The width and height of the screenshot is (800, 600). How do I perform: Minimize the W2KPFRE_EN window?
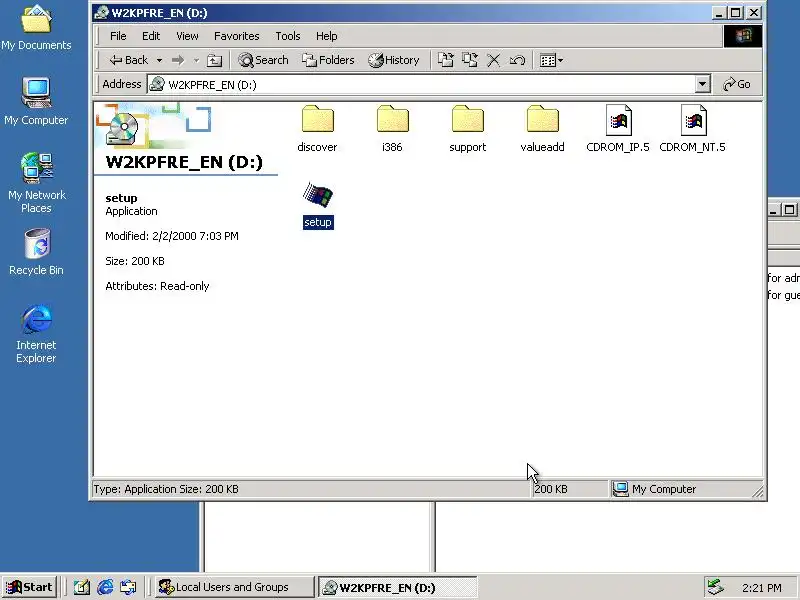pyautogui.click(x=718, y=13)
